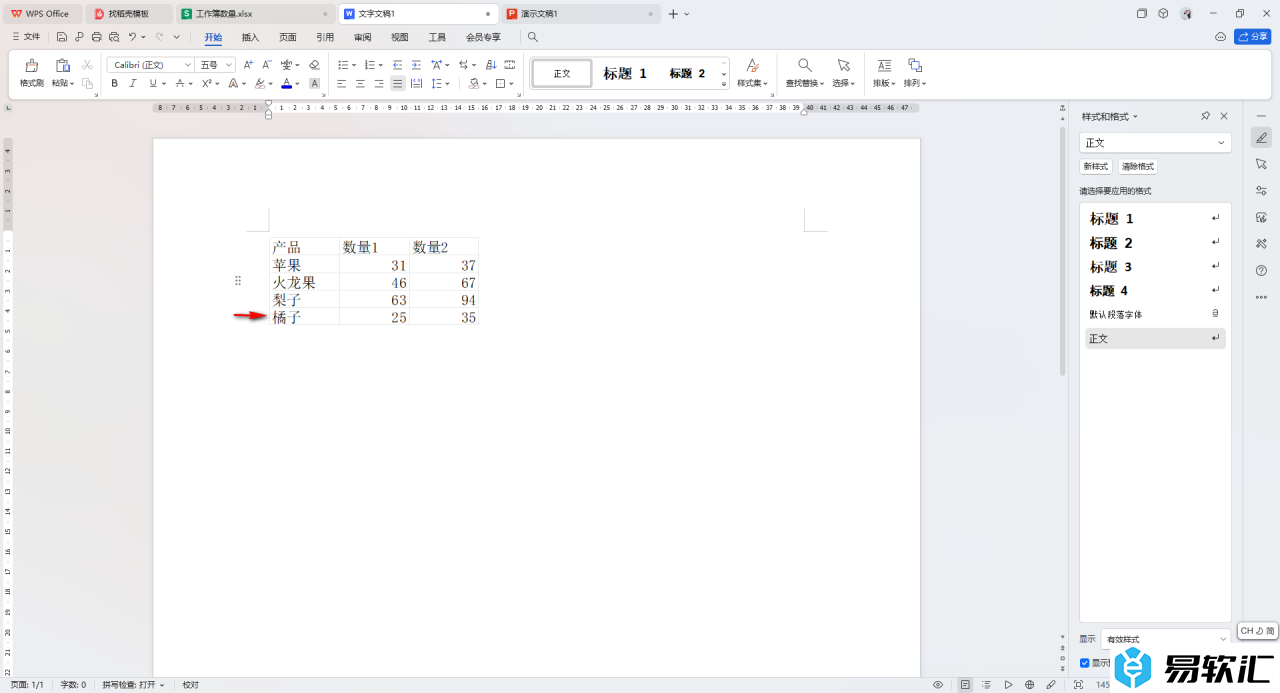The image size is (1280, 693).
Task: Open the 有效样式 display dropdown
Action: coord(1166,639)
